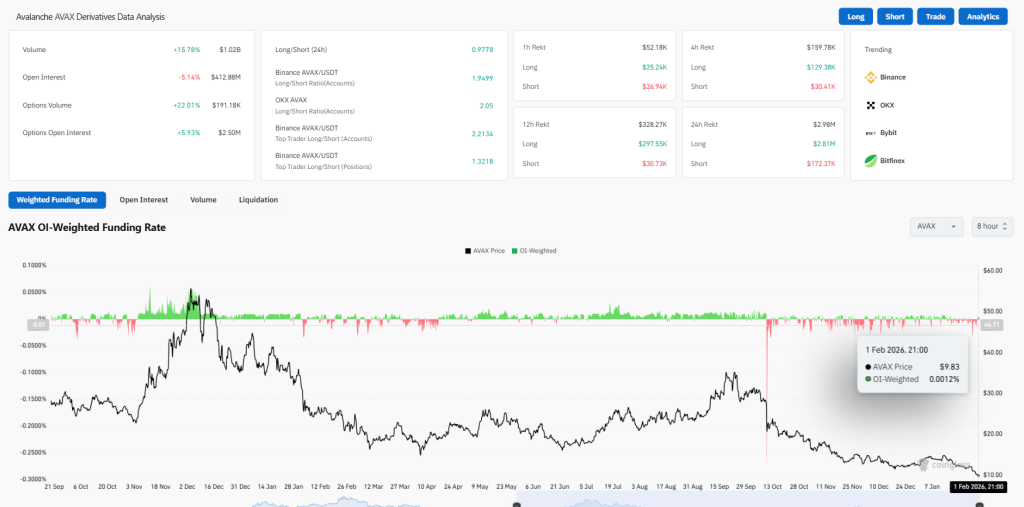Screen dimensions: 1024x507
Task: Click the 24h Rekt total $2.98M
Action: point(824,124)
